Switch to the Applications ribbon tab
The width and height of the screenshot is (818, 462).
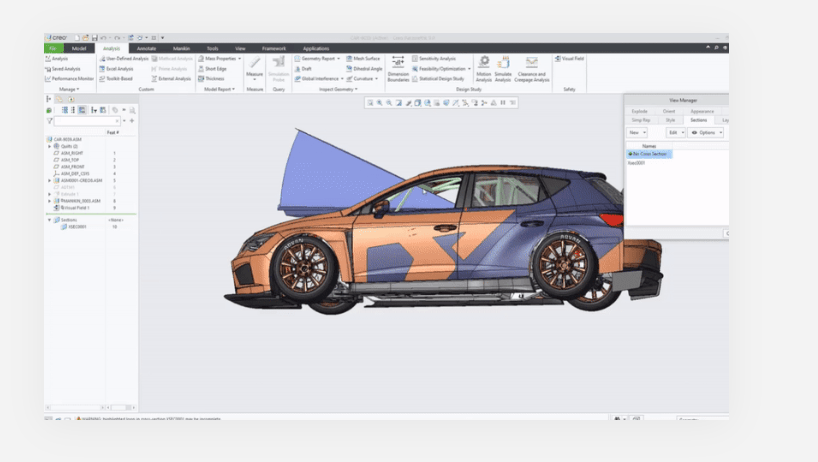coord(316,48)
